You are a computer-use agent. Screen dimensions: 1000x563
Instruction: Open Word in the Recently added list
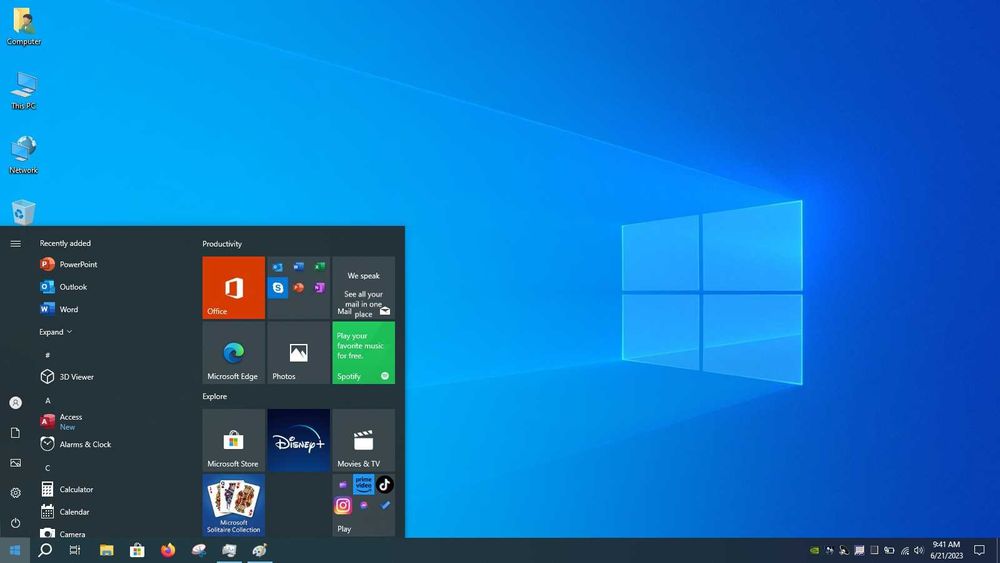pos(59,309)
